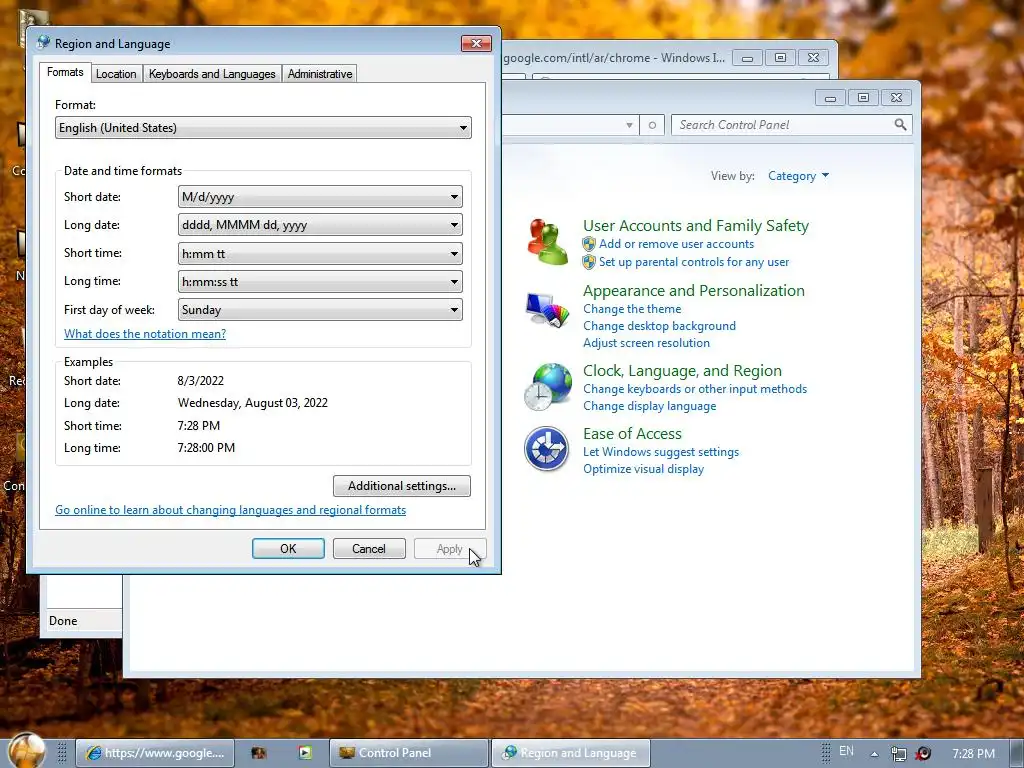Click Set up parental controls for any user

(x=694, y=262)
